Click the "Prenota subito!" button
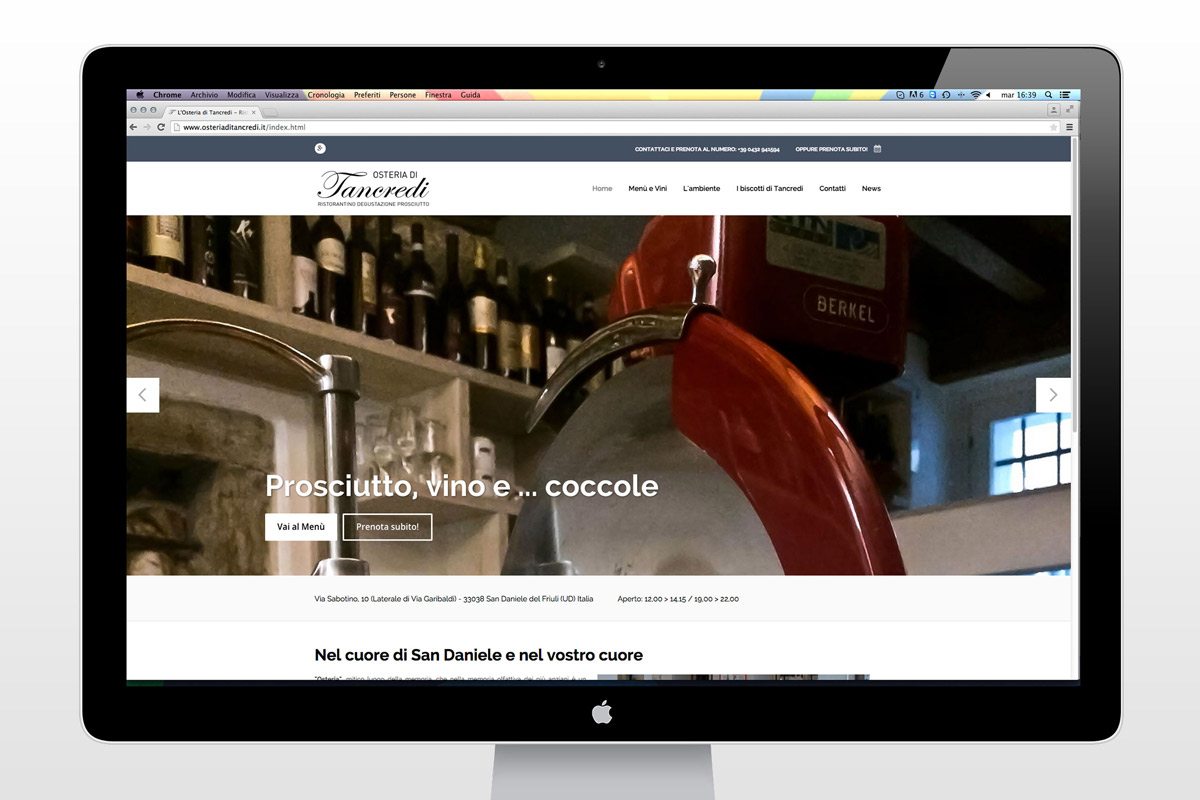1200x800 pixels. tap(387, 526)
